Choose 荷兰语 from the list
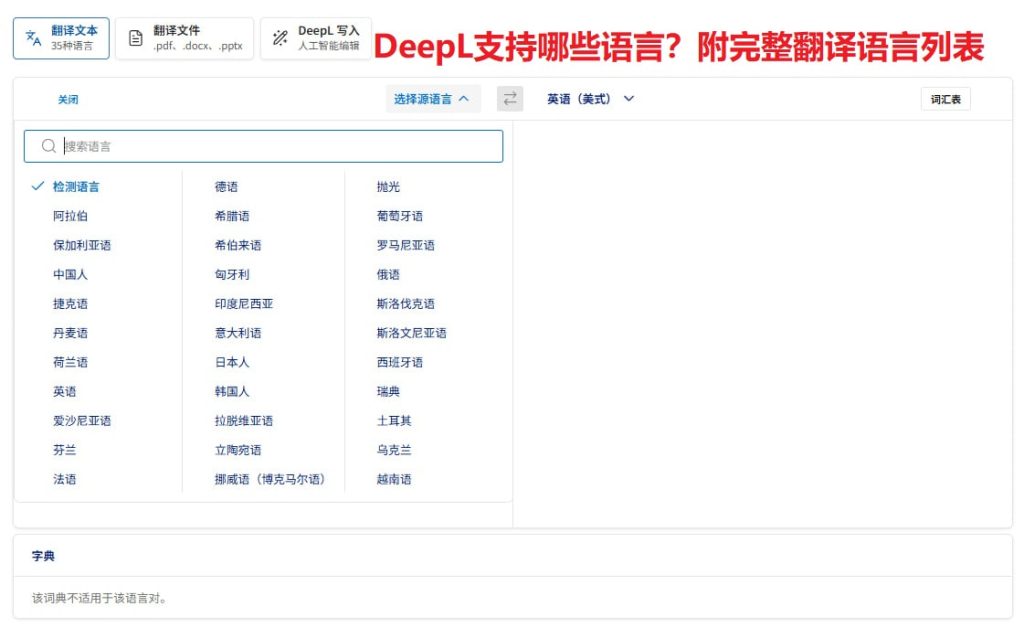Viewport: 1024px width, 638px height. click(70, 362)
